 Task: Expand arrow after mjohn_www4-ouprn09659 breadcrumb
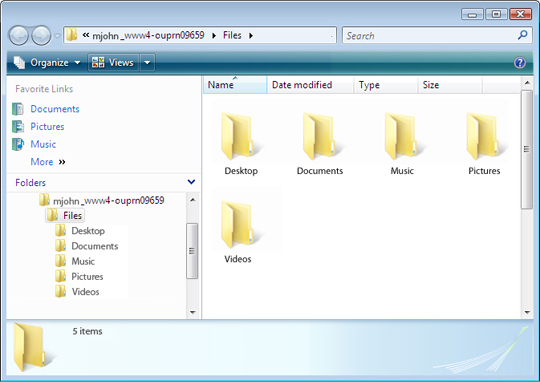214,35
